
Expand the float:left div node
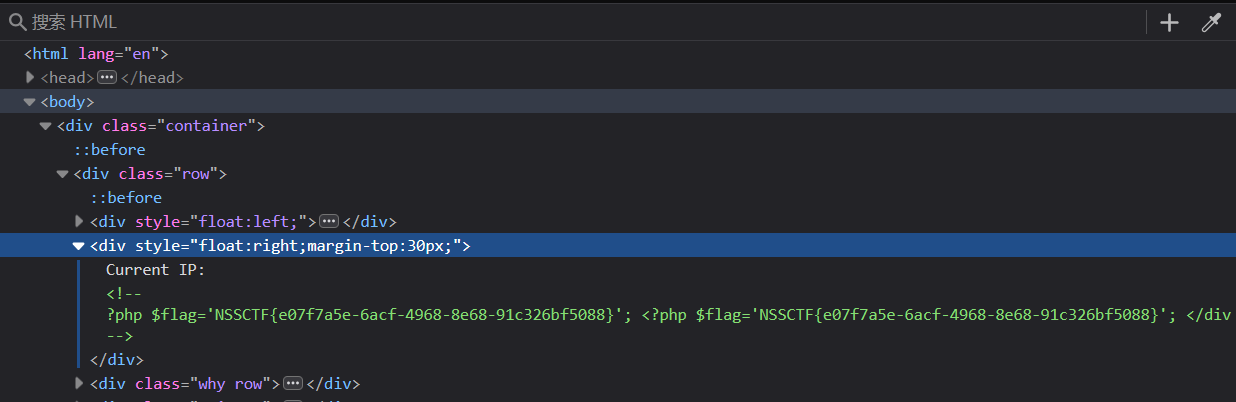pyautogui.click(x=80, y=222)
